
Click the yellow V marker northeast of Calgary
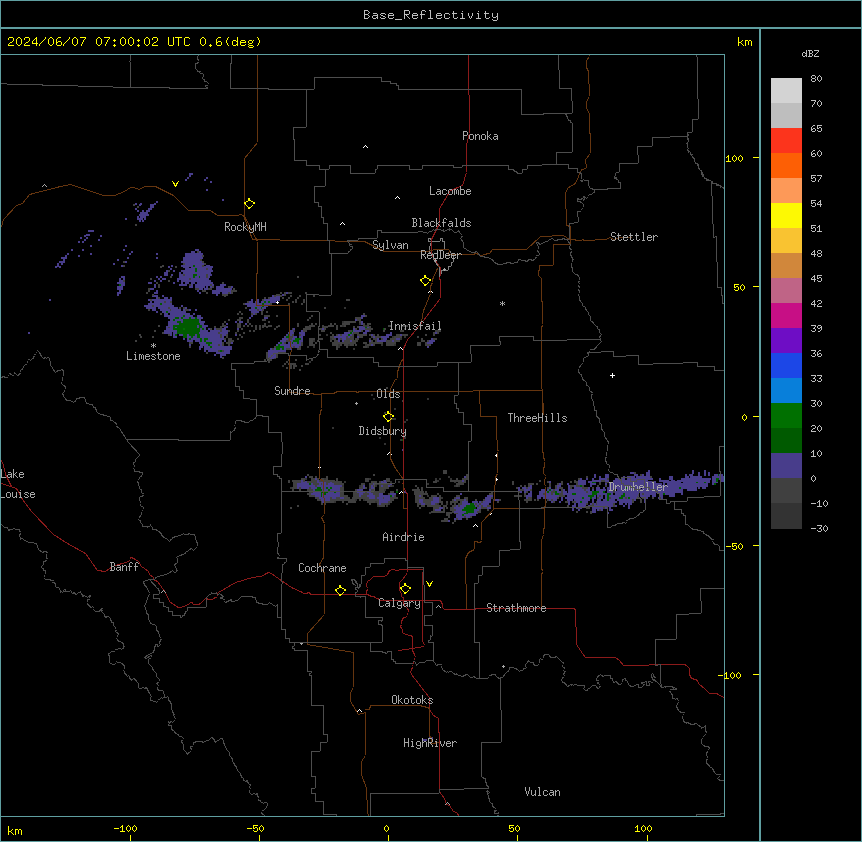click(x=429, y=584)
